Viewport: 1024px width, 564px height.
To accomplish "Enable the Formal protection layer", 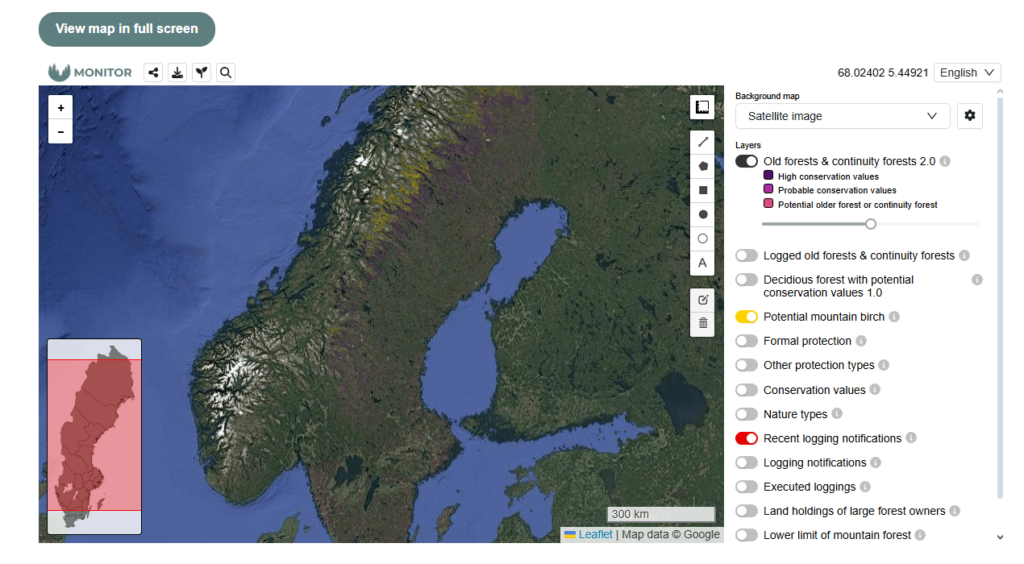I will tap(747, 341).
